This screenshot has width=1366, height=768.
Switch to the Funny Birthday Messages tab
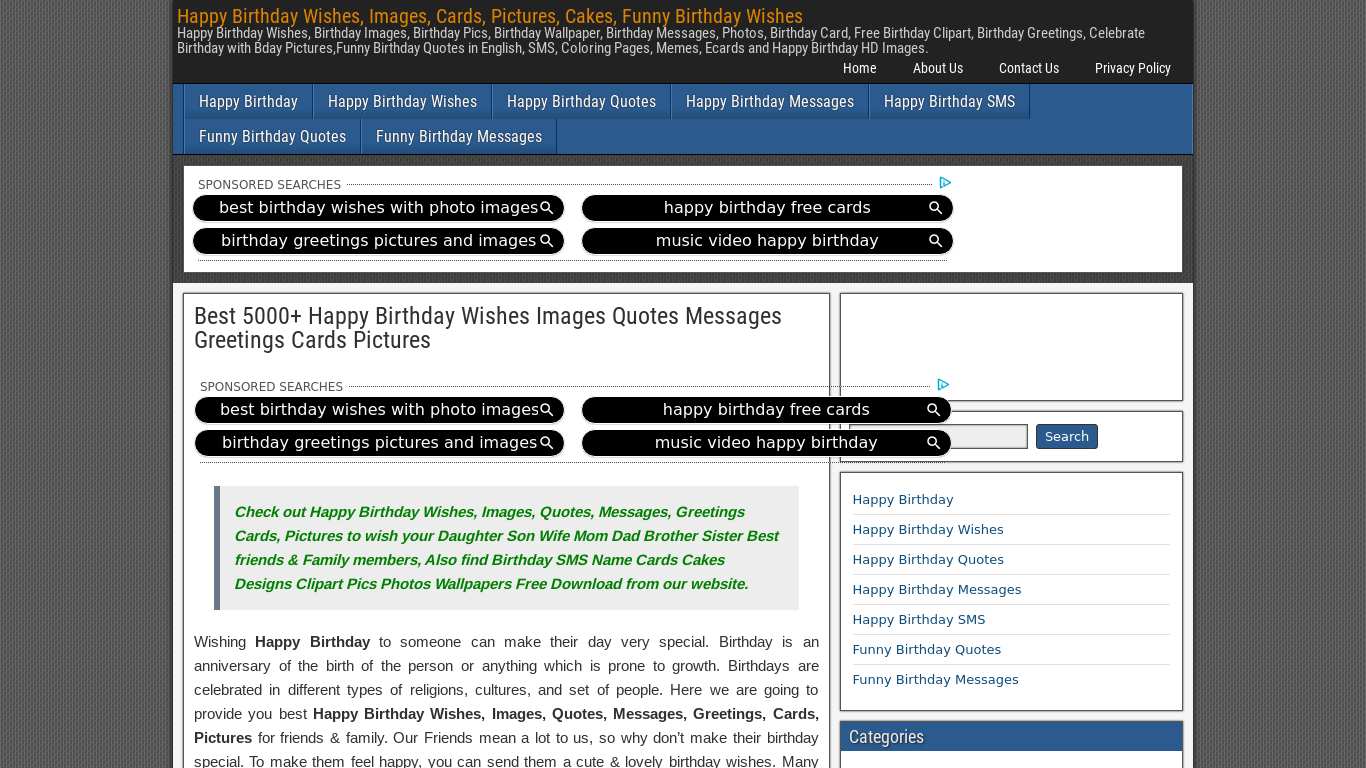(x=459, y=136)
